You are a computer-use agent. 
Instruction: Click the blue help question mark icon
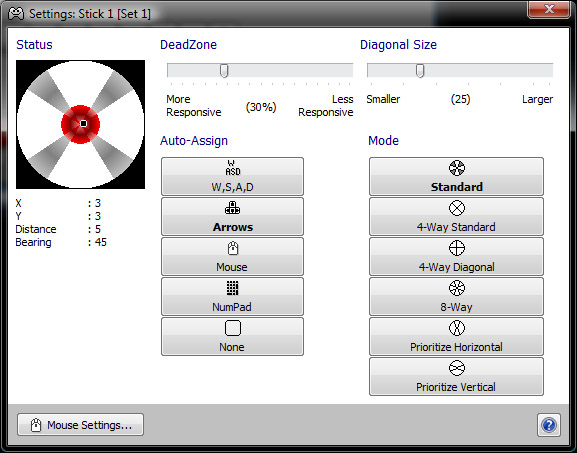coord(549,425)
